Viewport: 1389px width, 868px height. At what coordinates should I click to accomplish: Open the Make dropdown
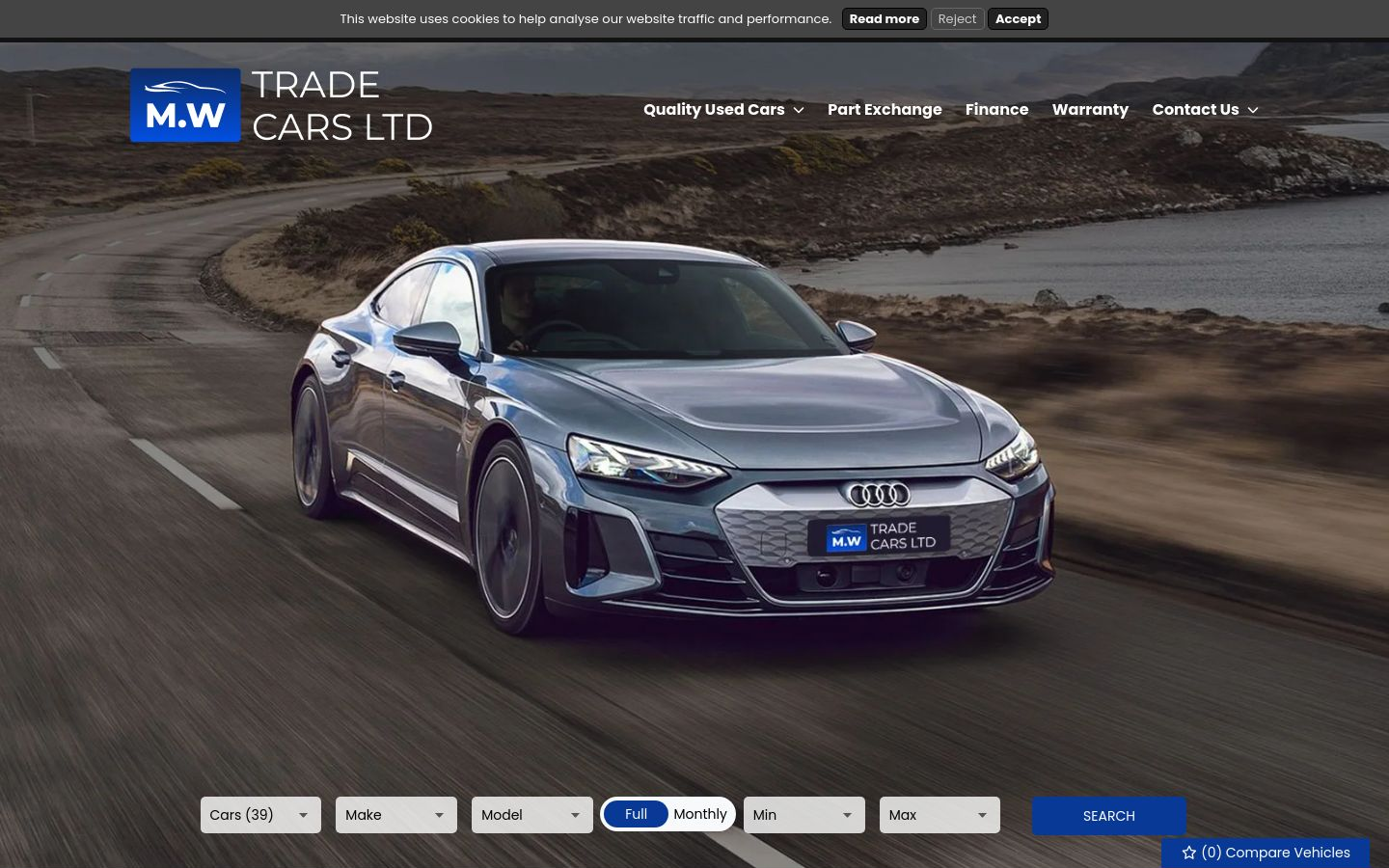pyautogui.click(x=396, y=815)
